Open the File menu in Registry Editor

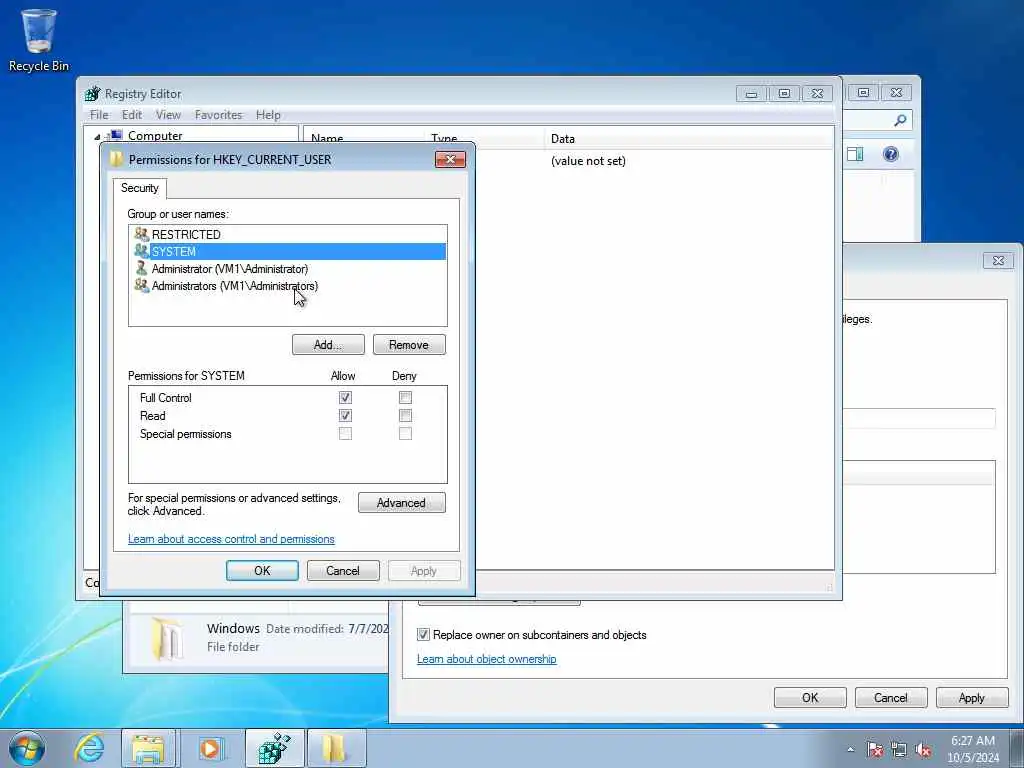(x=99, y=115)
